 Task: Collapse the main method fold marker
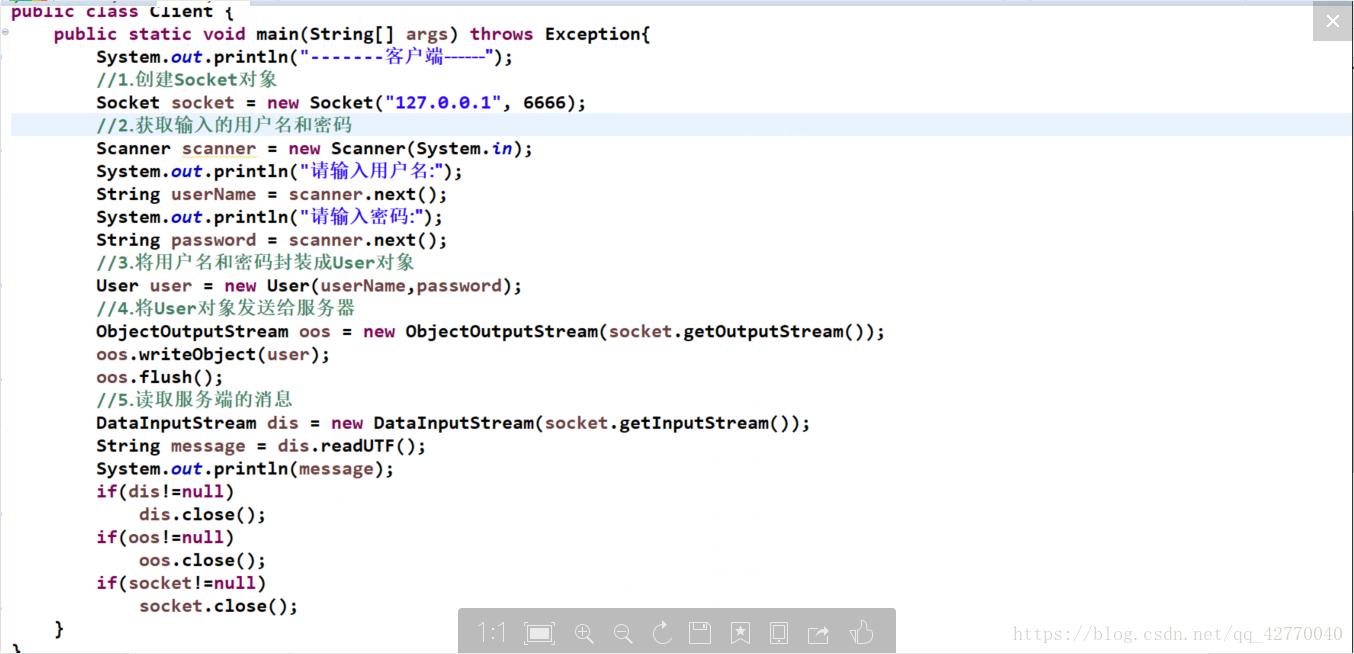(6, 33)
